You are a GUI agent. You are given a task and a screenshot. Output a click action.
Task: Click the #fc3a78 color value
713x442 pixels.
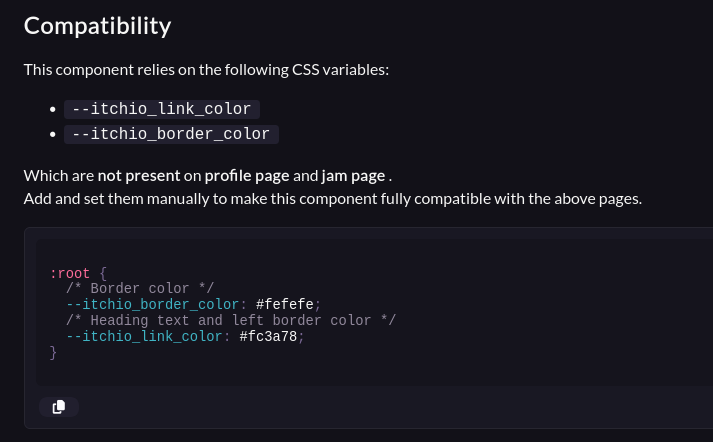(x=268, y=337)
